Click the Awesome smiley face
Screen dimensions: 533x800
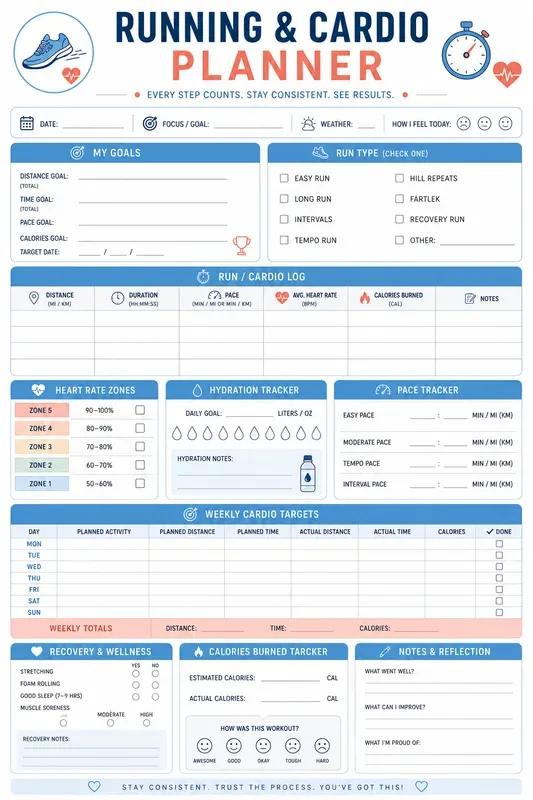click(x=205, y=746)
